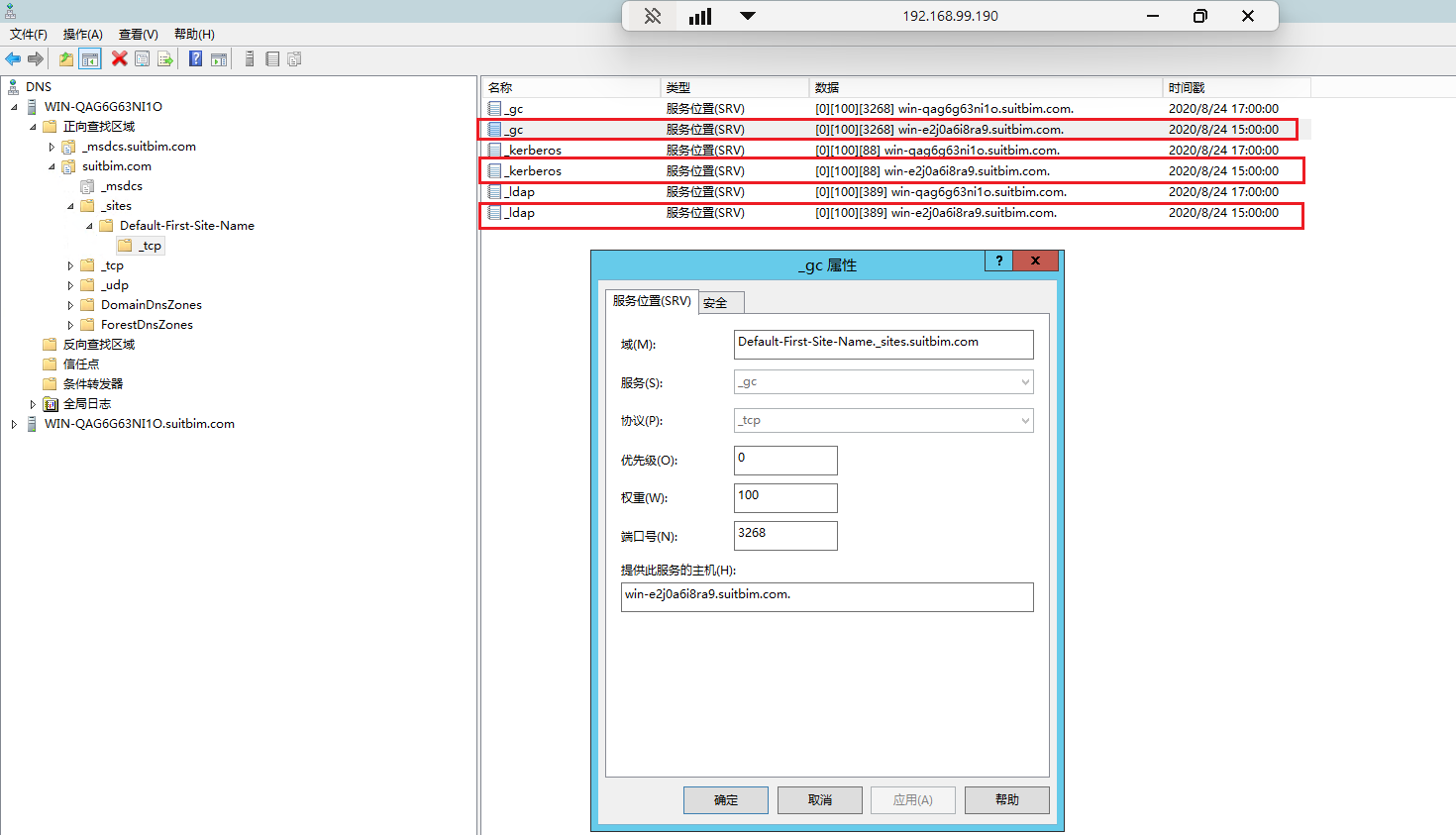Open the 服务(S) dropdown showing _gc
This screenshot has width=1456, height=835.
coord(883,382)
